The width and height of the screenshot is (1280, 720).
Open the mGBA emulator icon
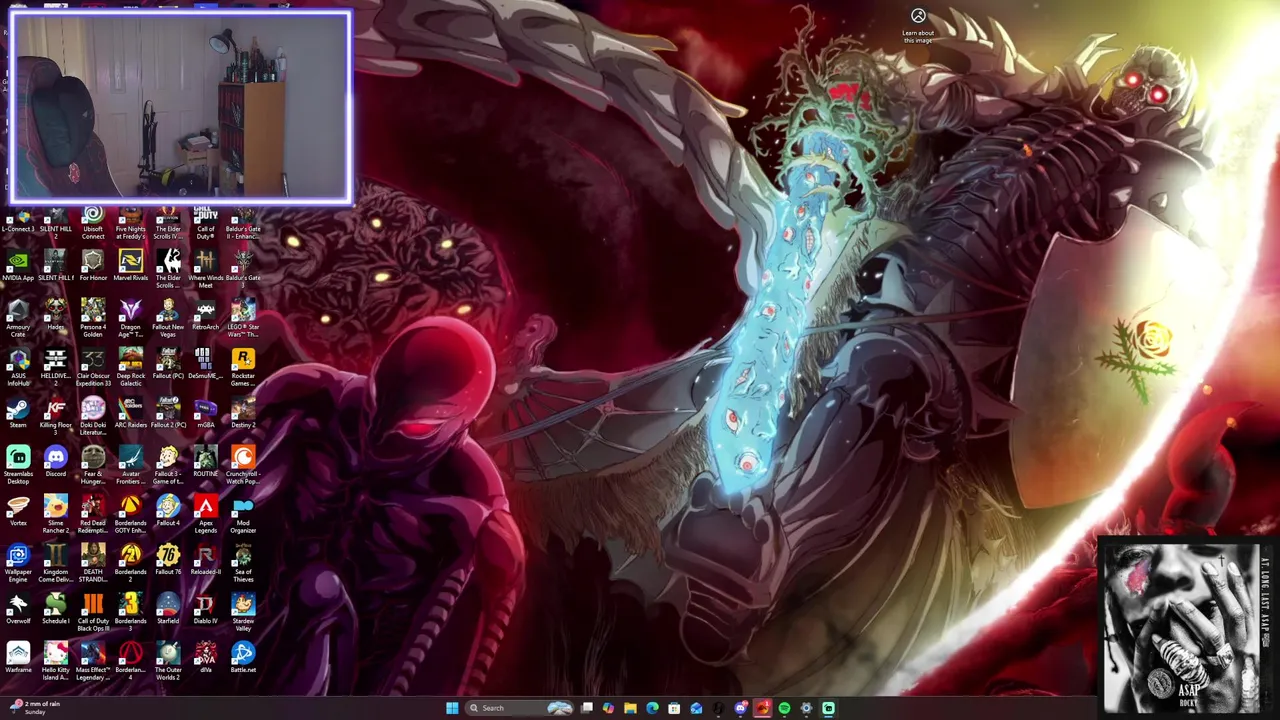click(x=205, y=413)
